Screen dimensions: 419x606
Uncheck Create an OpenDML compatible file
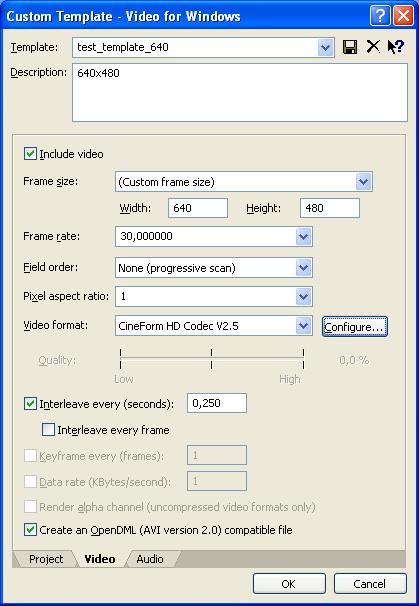click(30, 529)
